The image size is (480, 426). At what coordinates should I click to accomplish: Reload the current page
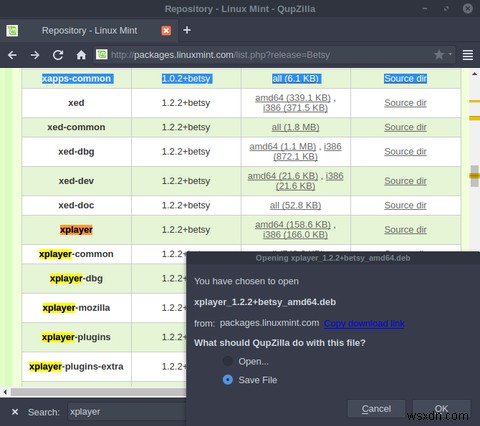[x=58, y=55]
